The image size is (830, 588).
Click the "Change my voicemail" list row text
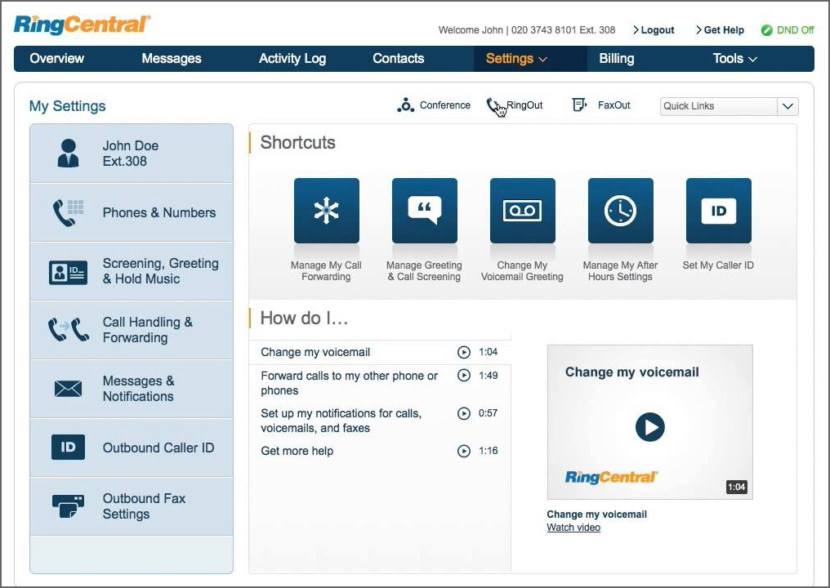tap(315, 352)
